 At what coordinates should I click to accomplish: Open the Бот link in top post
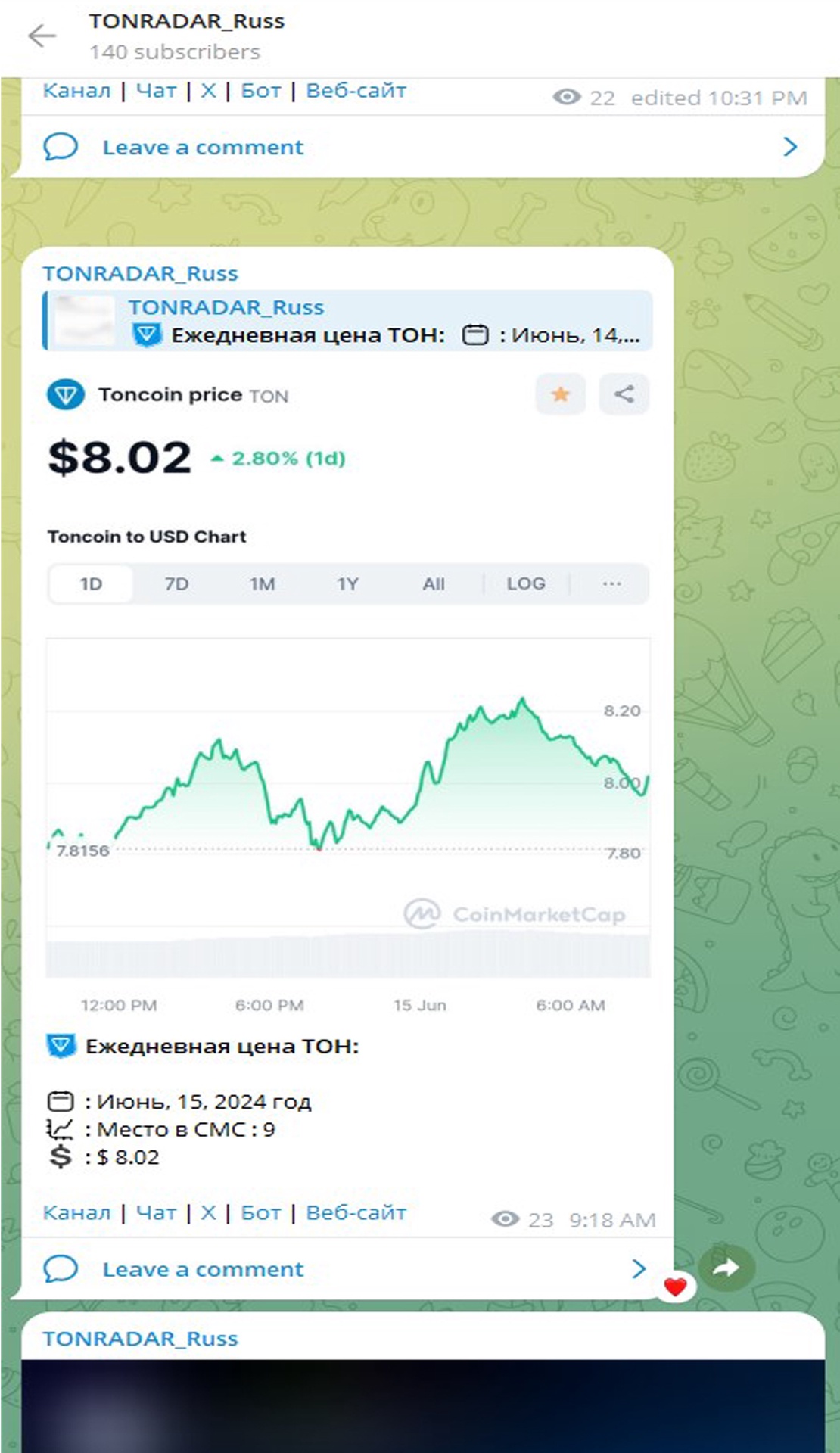(x=261, y=91)
